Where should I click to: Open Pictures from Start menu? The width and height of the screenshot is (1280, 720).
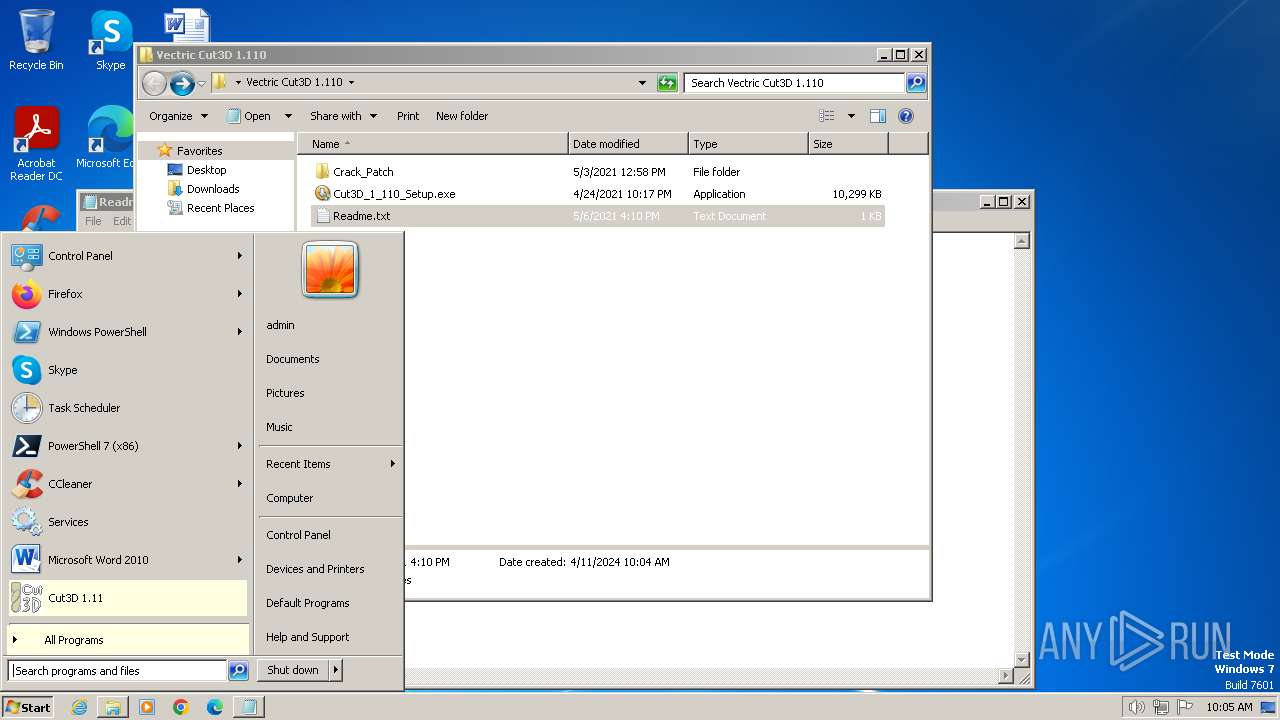coord(285,393)
